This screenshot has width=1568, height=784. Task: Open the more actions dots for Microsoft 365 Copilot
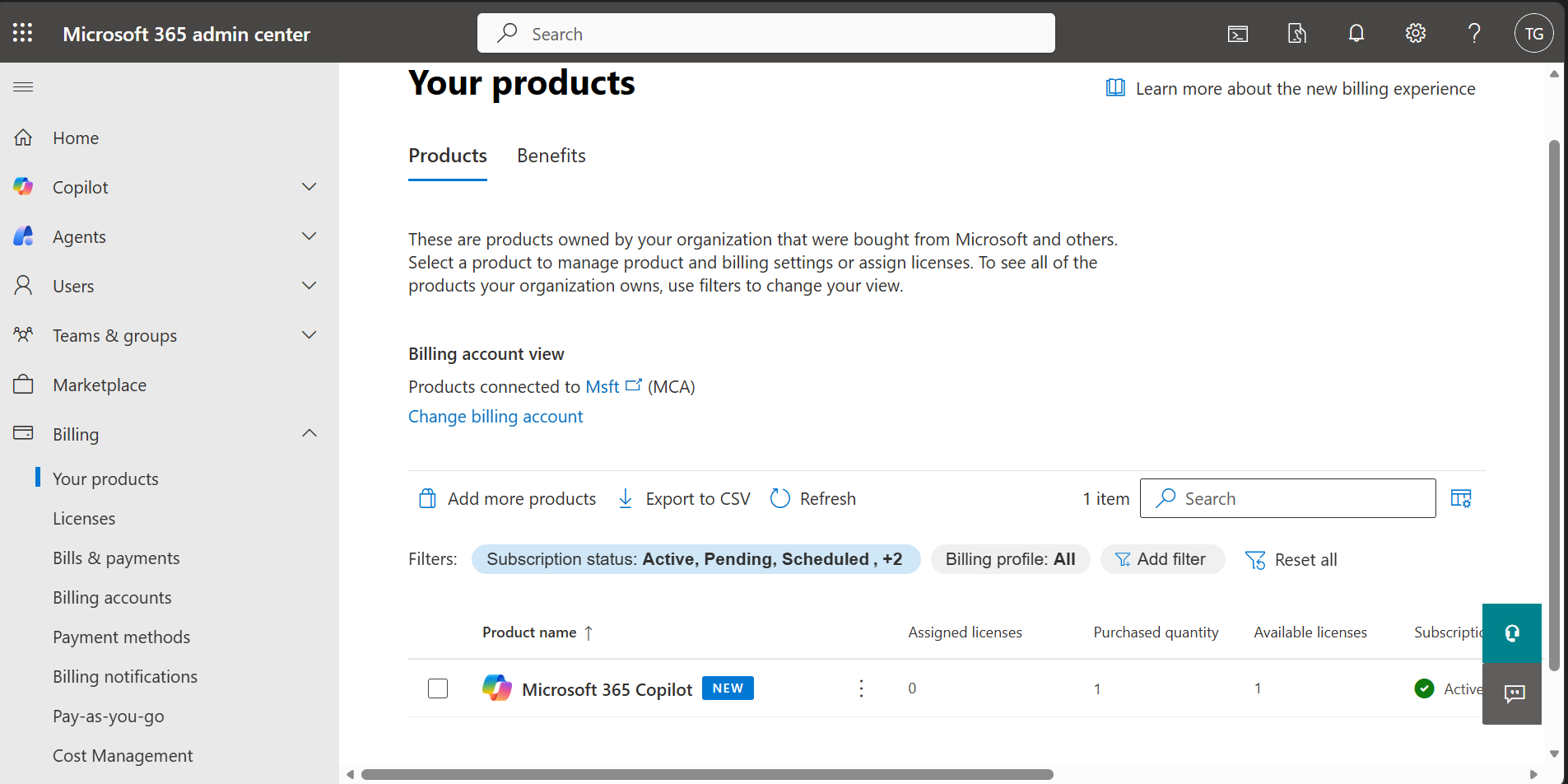point(861,688)
